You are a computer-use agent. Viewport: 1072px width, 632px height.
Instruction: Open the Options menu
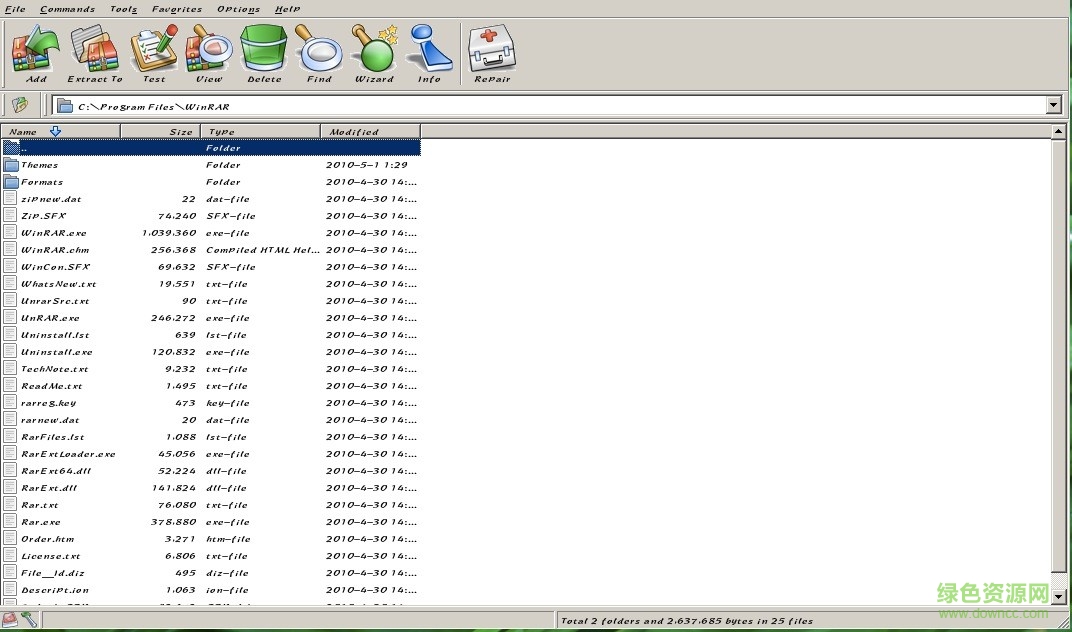(x=237, y=9)
